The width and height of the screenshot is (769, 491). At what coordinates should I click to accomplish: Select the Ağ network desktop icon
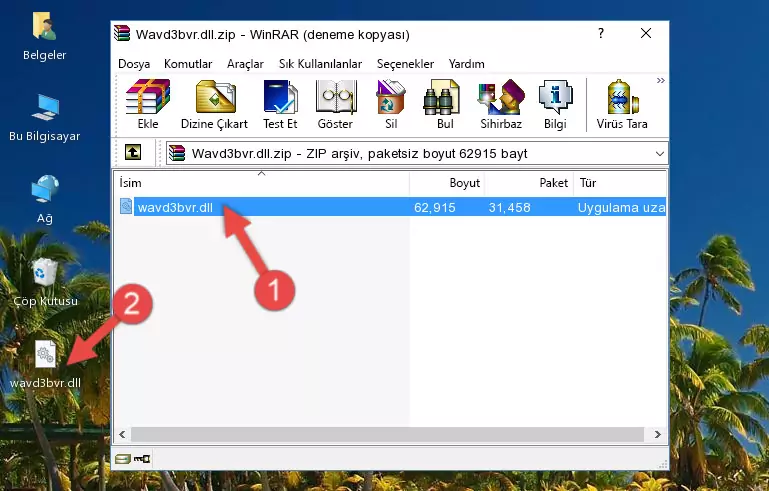tap(45, 199)
